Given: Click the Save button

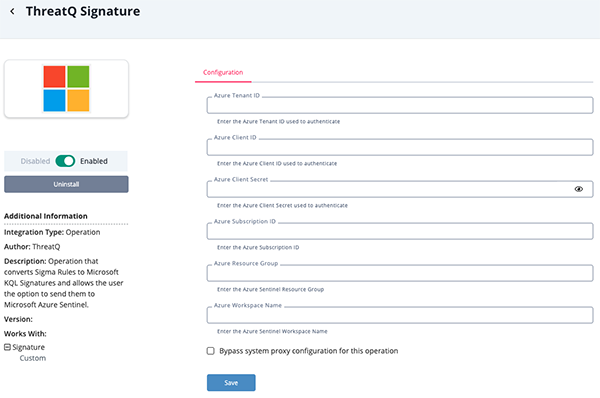Looking at the screenshot, I should pyautogui.click(x=231, y=383).
